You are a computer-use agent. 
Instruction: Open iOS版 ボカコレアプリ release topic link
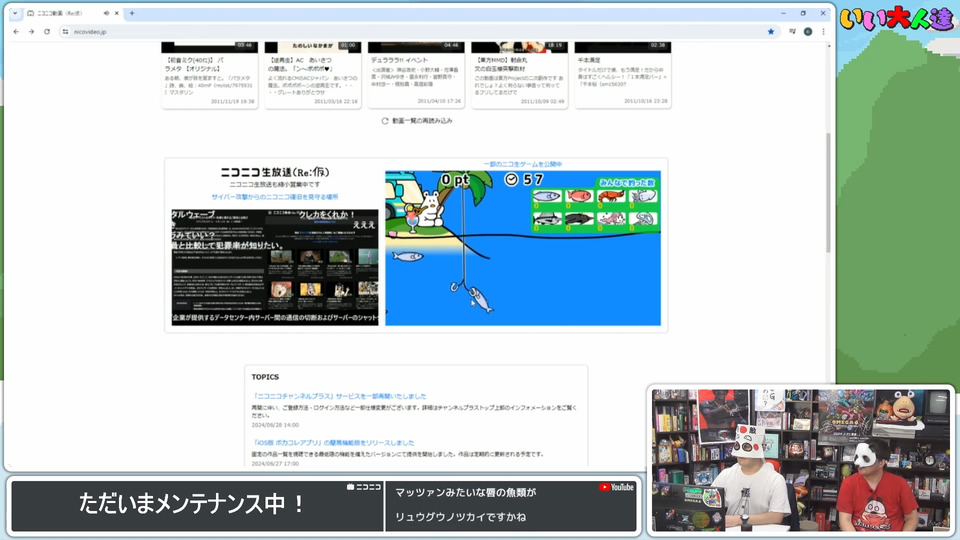point(334,443)
